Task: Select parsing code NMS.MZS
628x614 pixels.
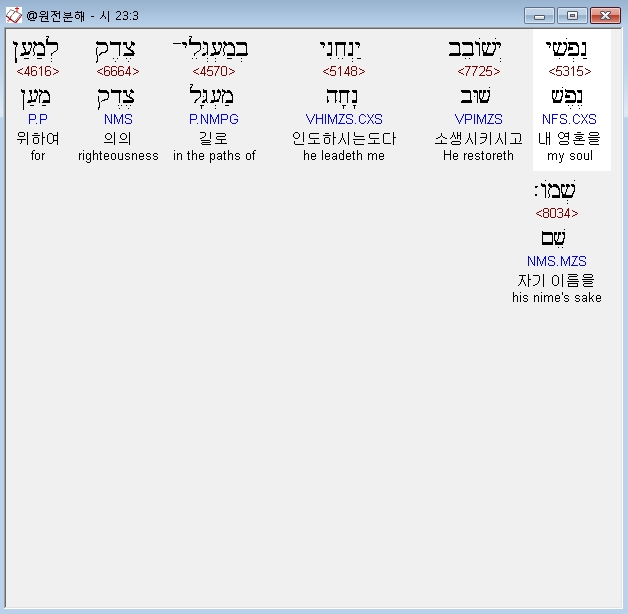Action: point(557,261)
